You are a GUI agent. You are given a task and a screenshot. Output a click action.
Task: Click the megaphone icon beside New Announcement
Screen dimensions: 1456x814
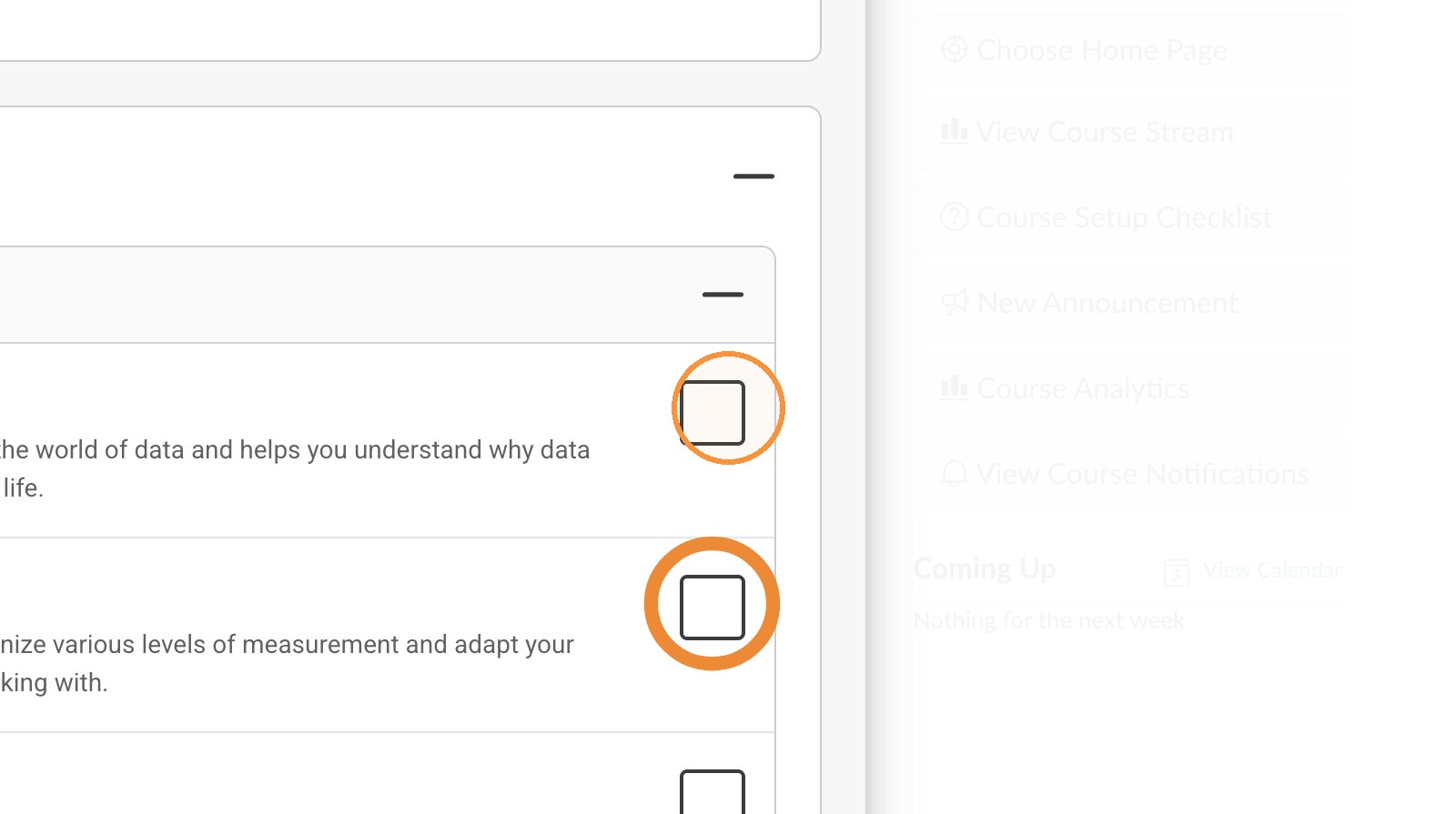954,302
